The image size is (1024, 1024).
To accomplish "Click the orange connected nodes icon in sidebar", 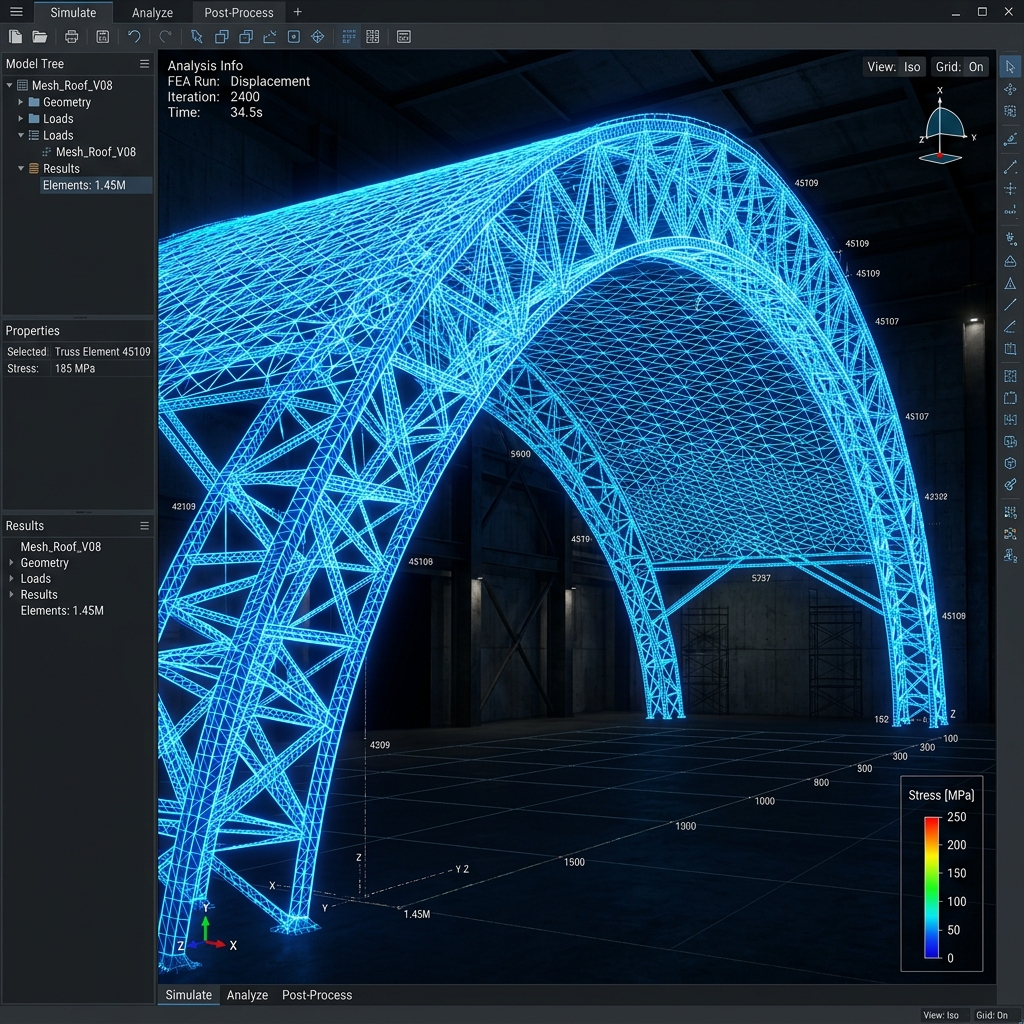I will (1010, 534).
